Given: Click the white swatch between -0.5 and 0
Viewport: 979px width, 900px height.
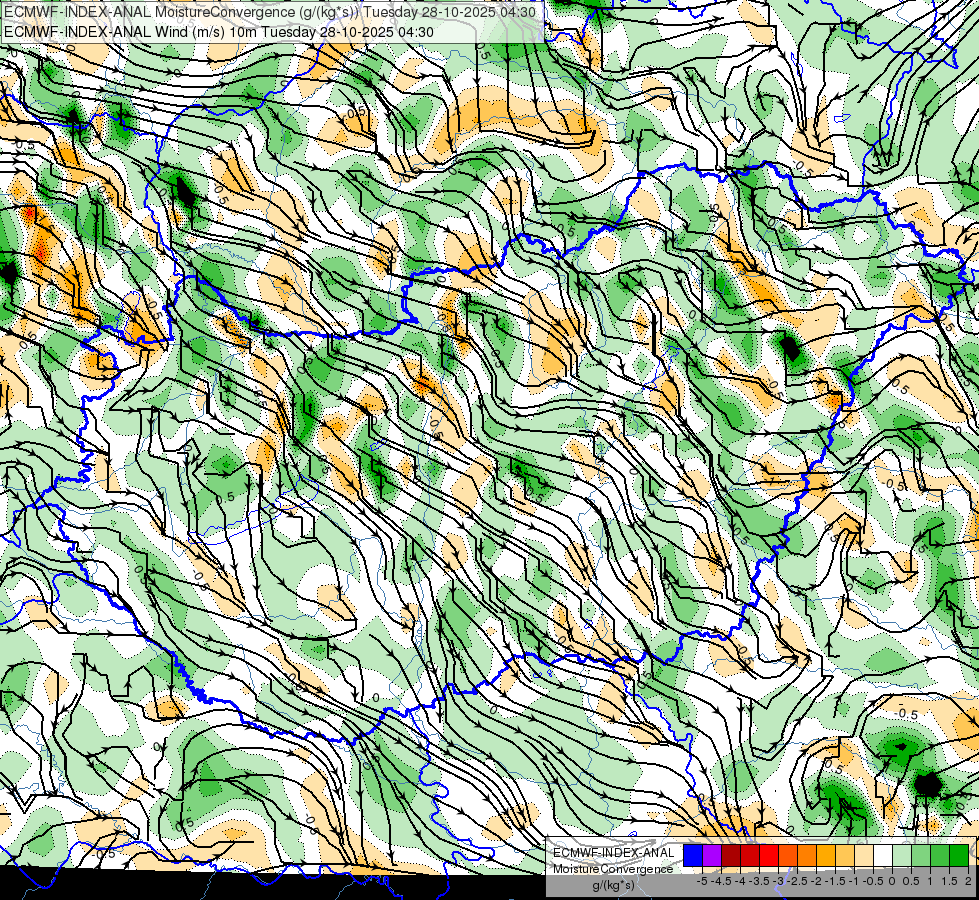Looking at the screenshot, I should point(883,855).
